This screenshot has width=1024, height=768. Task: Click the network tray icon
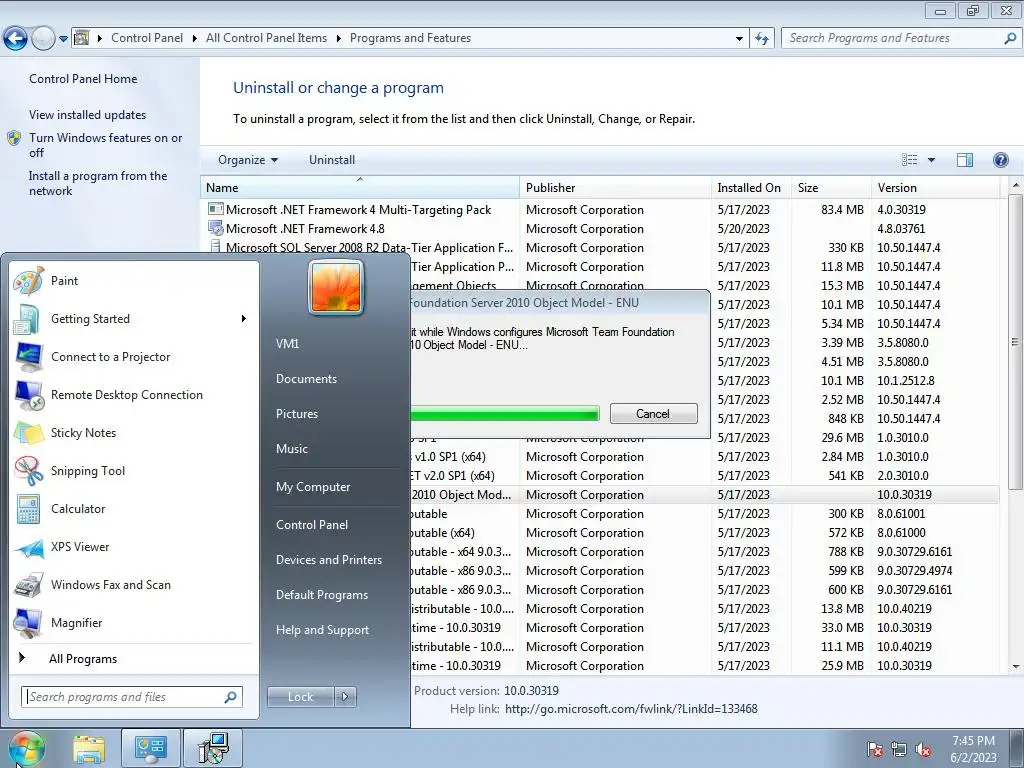click(x=899, y=750)
